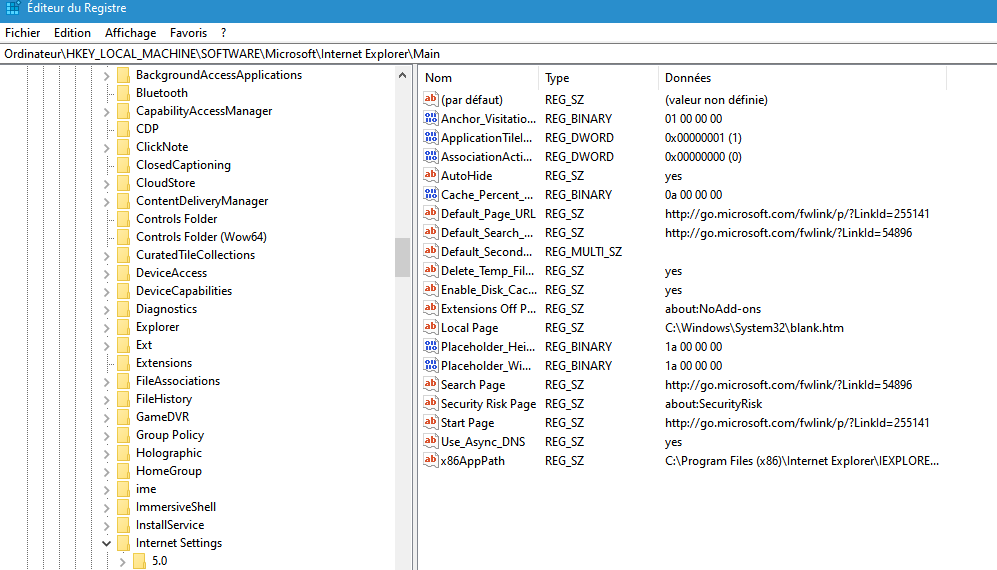Open the Affichage menu

130,32
